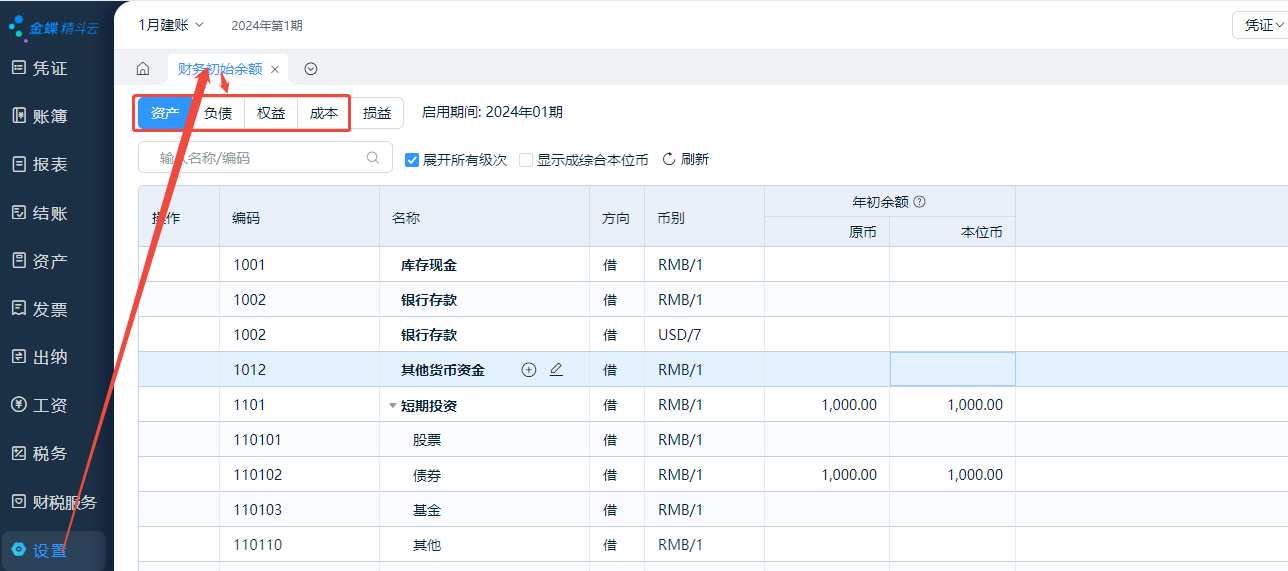Click the search magnifier icon
The height and width of the screenshot is (571, 1288).
[x=373, y=158]
